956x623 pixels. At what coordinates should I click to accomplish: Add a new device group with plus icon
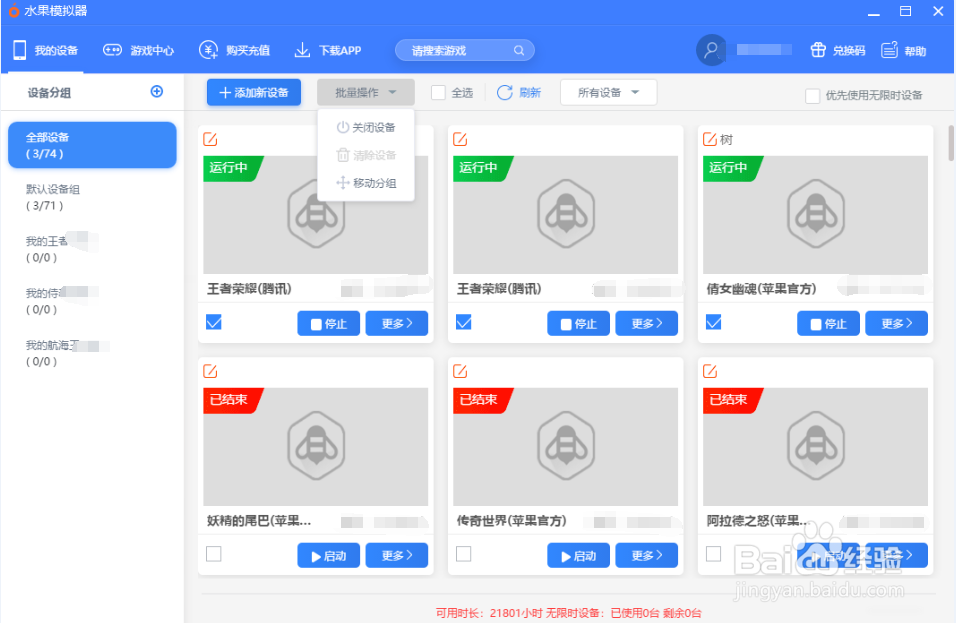pos(157,91)
